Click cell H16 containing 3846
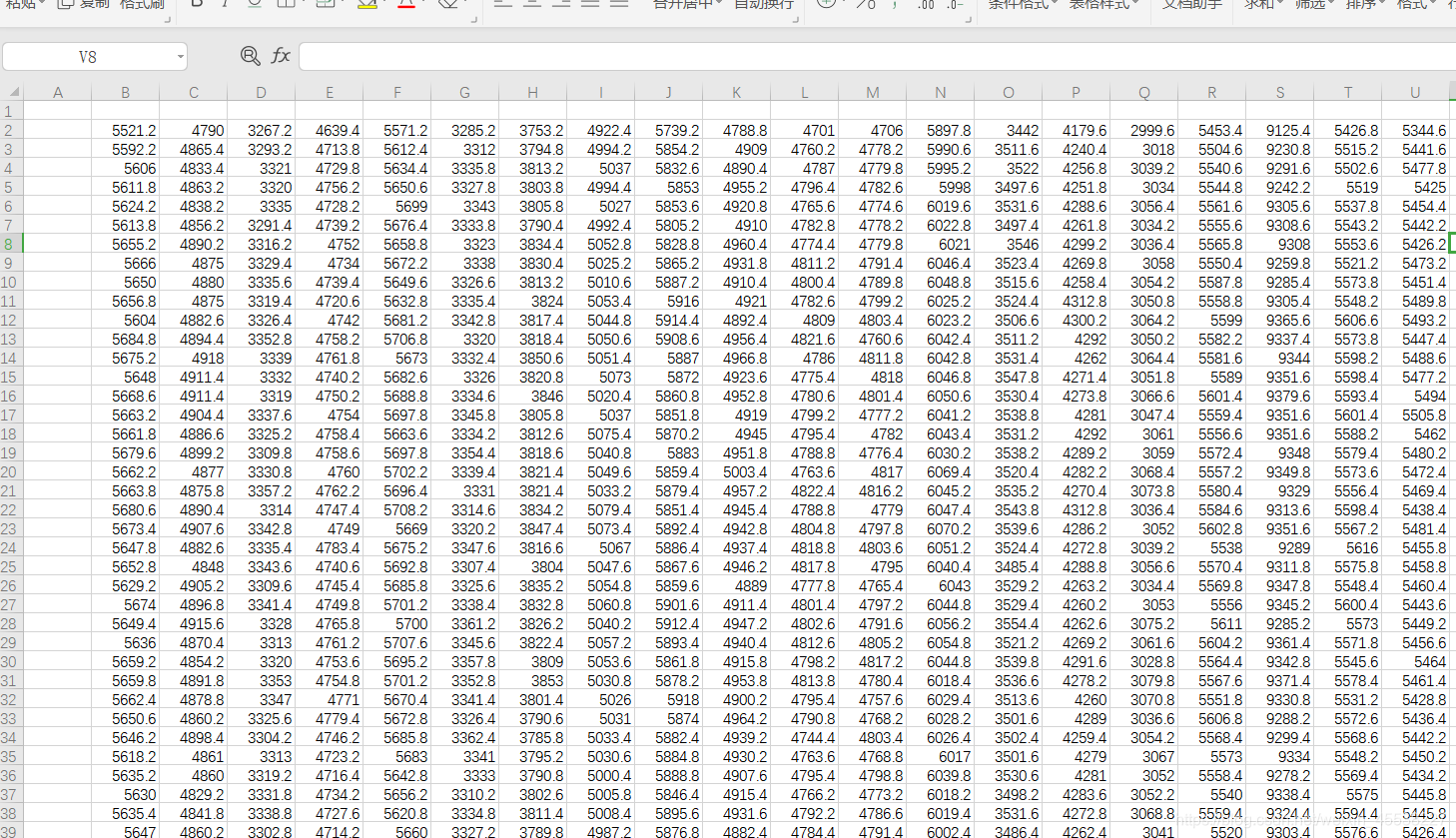1456x838 pixels. pyautogui.click(x=533, y=397)
